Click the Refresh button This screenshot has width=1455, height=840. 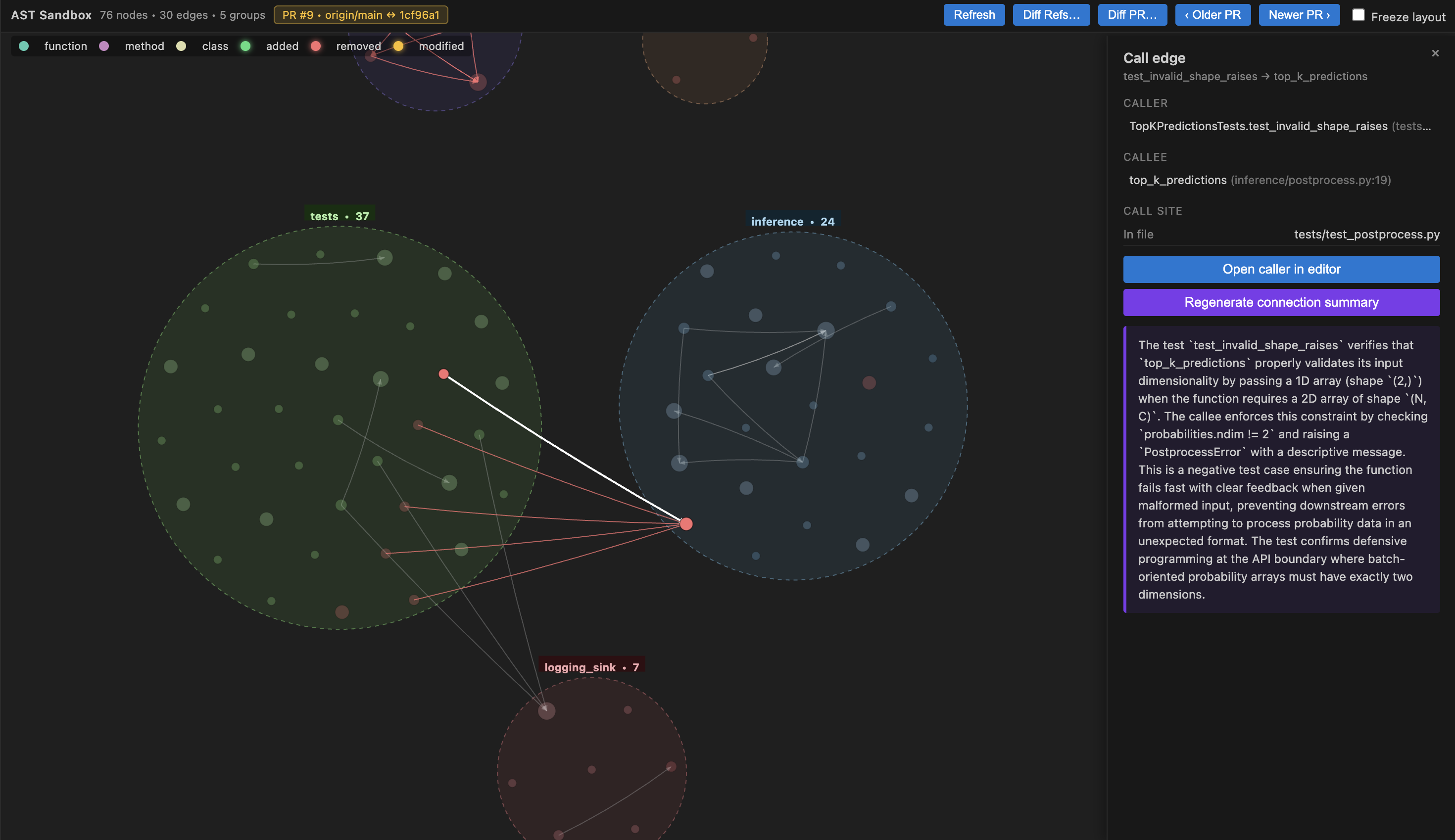coord(973,15)
